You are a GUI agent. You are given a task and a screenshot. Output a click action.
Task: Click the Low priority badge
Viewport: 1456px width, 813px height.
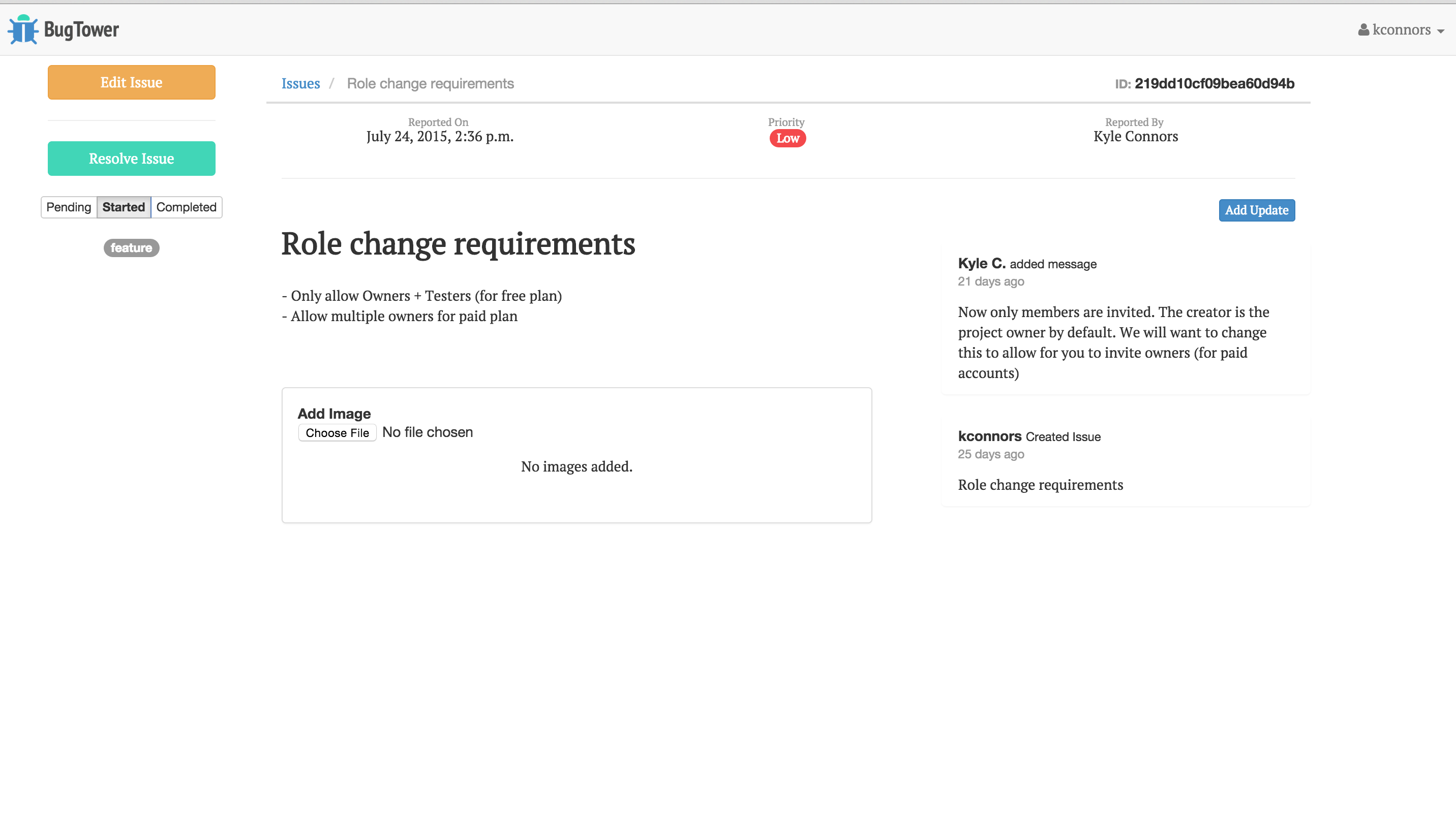787,138
